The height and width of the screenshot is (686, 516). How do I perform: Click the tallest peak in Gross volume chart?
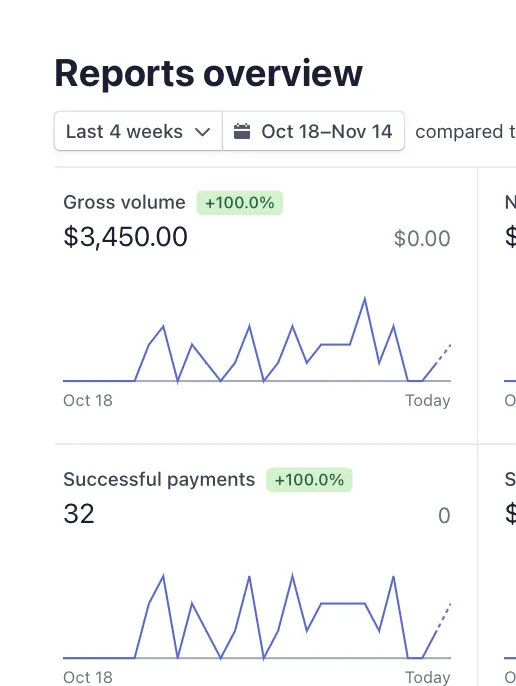(365, 299)
